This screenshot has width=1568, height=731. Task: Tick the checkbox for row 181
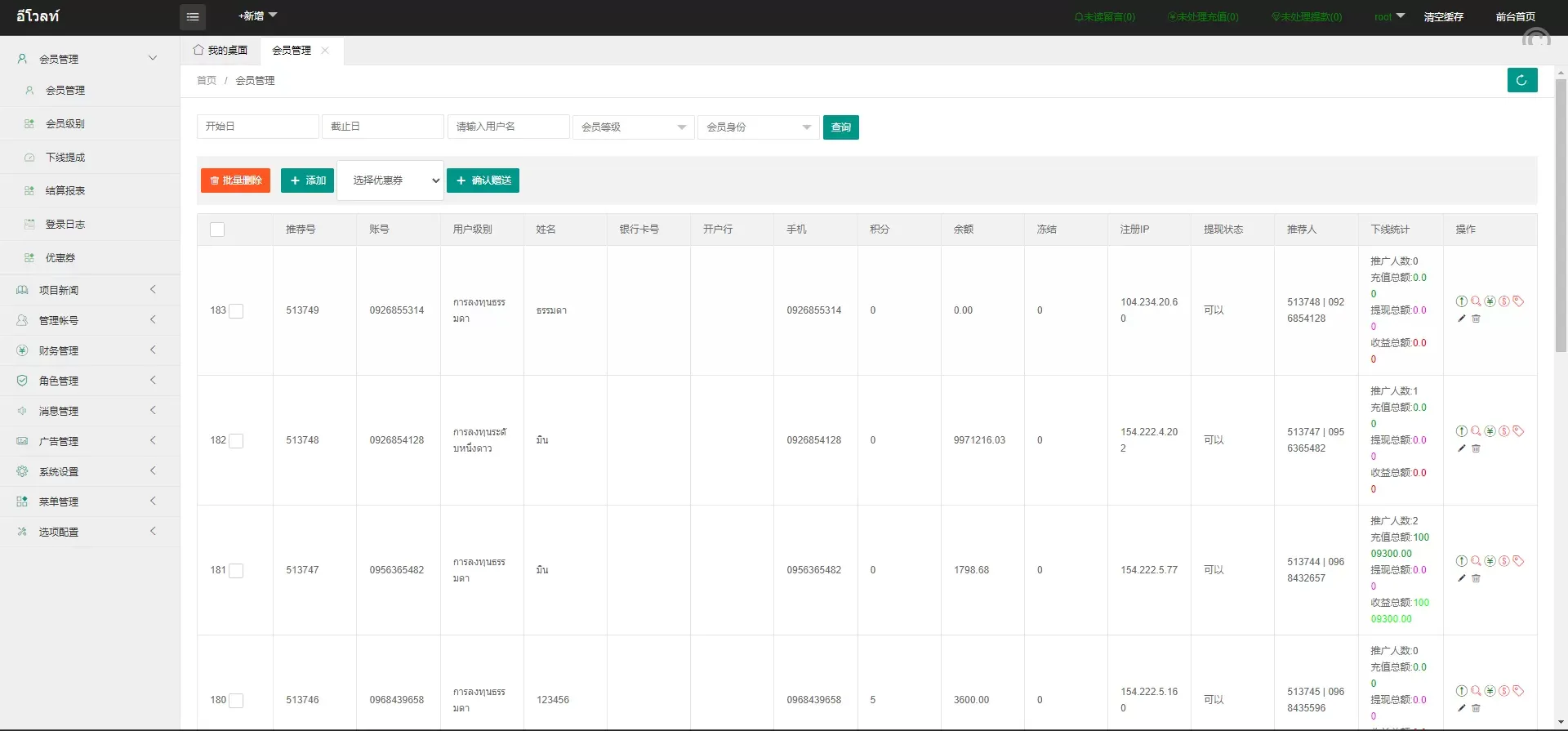(236, 571)
